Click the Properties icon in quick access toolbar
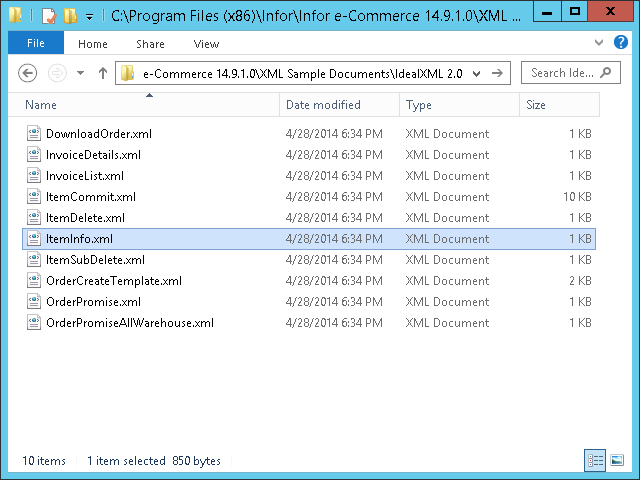 click(x=47, y=15)
